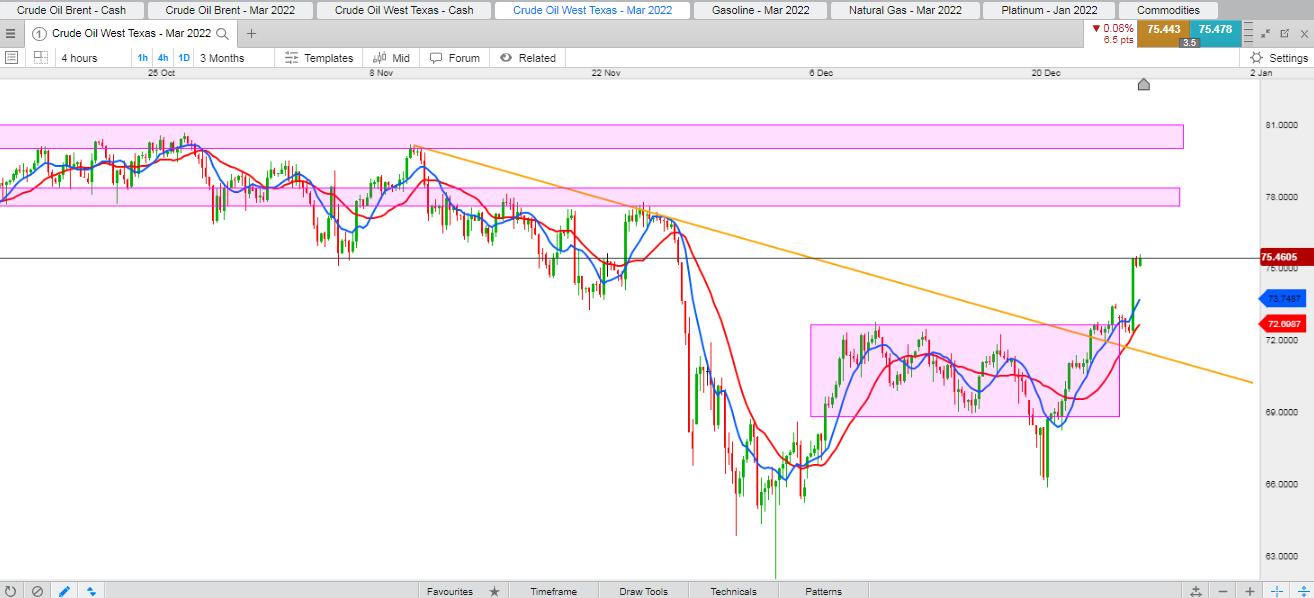Open the Commodities tab
The image size is (1314, 598).
coord(1168,10)
